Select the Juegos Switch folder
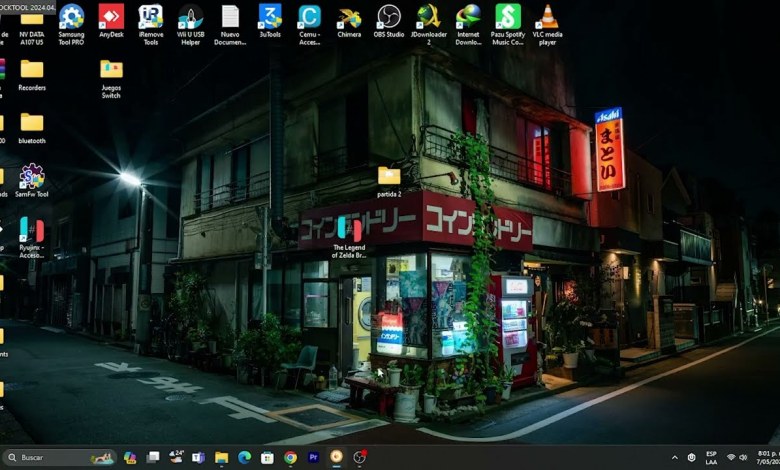Screen dimensions: 780x470 [111, 70]
